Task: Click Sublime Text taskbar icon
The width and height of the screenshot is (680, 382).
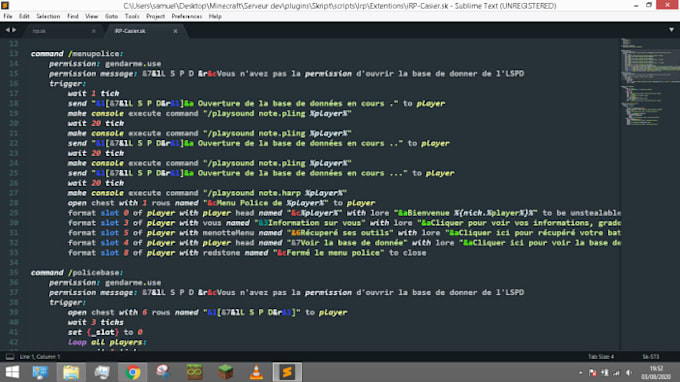Action: click(x=287, y=372)
